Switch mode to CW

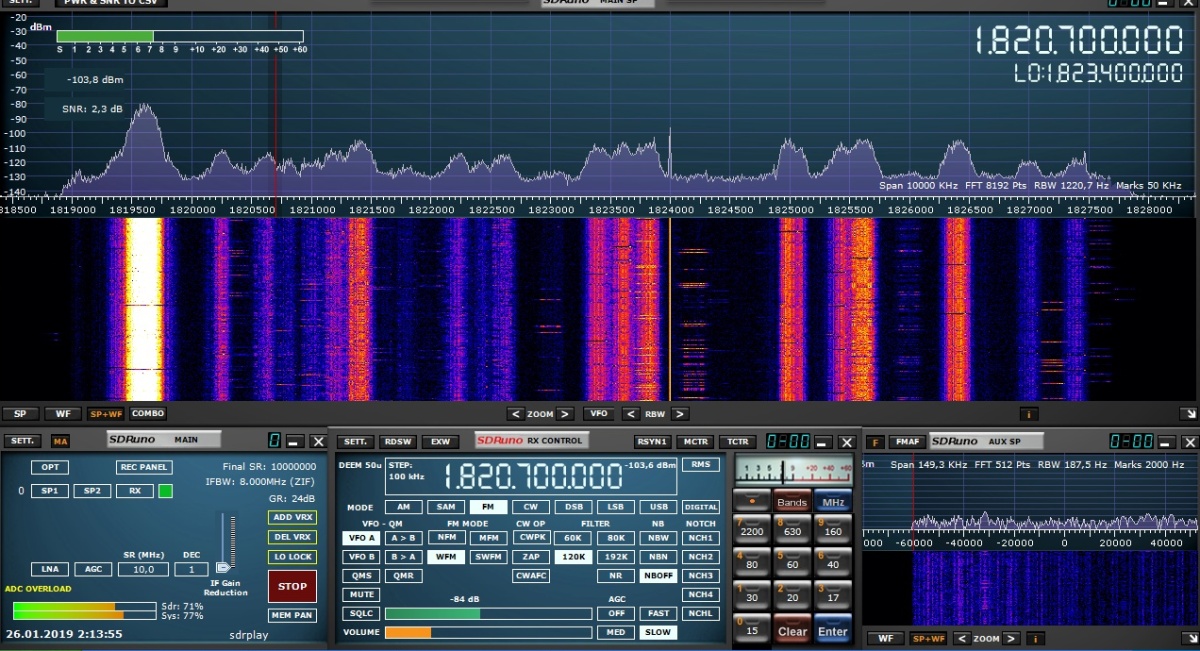[531, 507]
